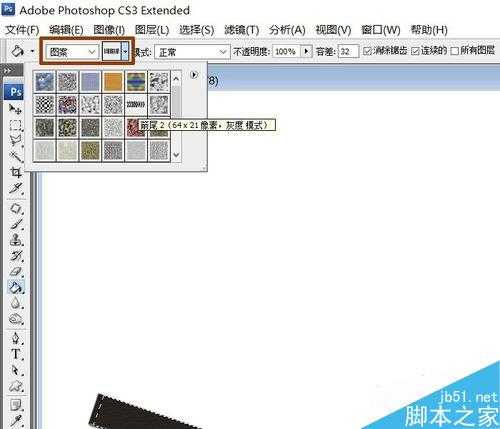Select the Pen tool
500x429 pixels.
coord(15,338)
